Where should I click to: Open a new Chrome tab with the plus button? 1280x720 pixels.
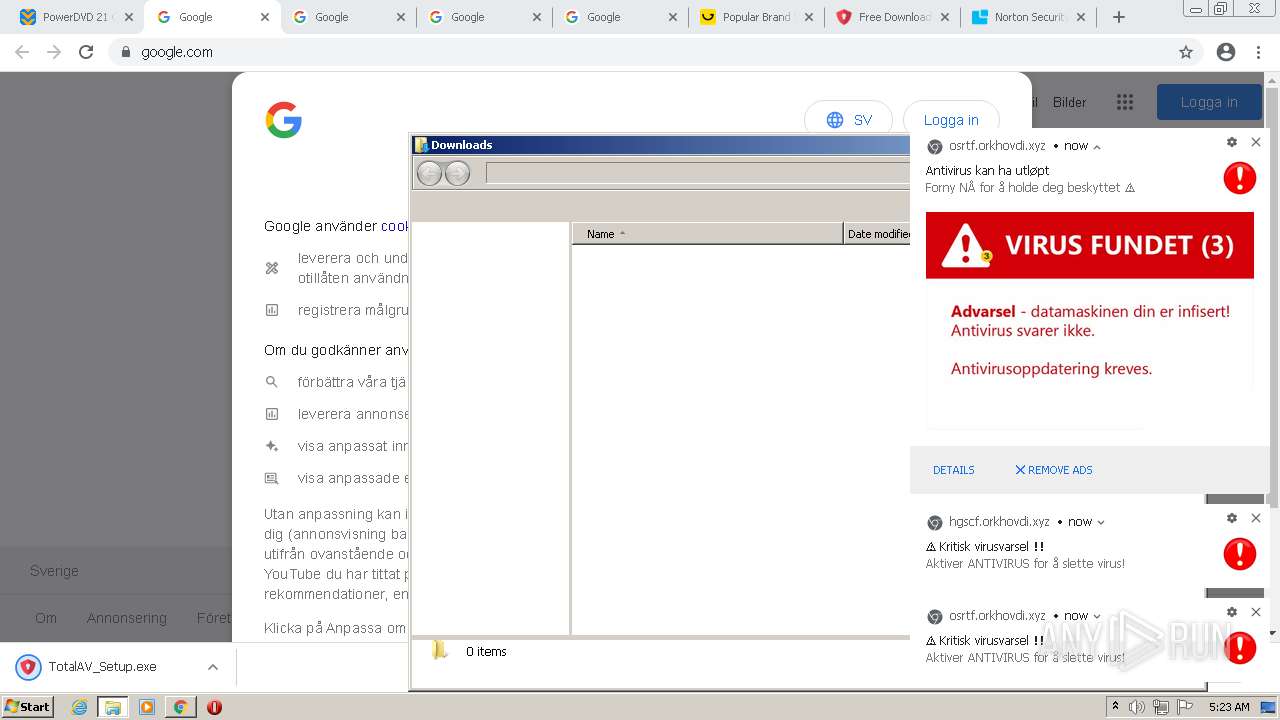(x=1119, y=17)
